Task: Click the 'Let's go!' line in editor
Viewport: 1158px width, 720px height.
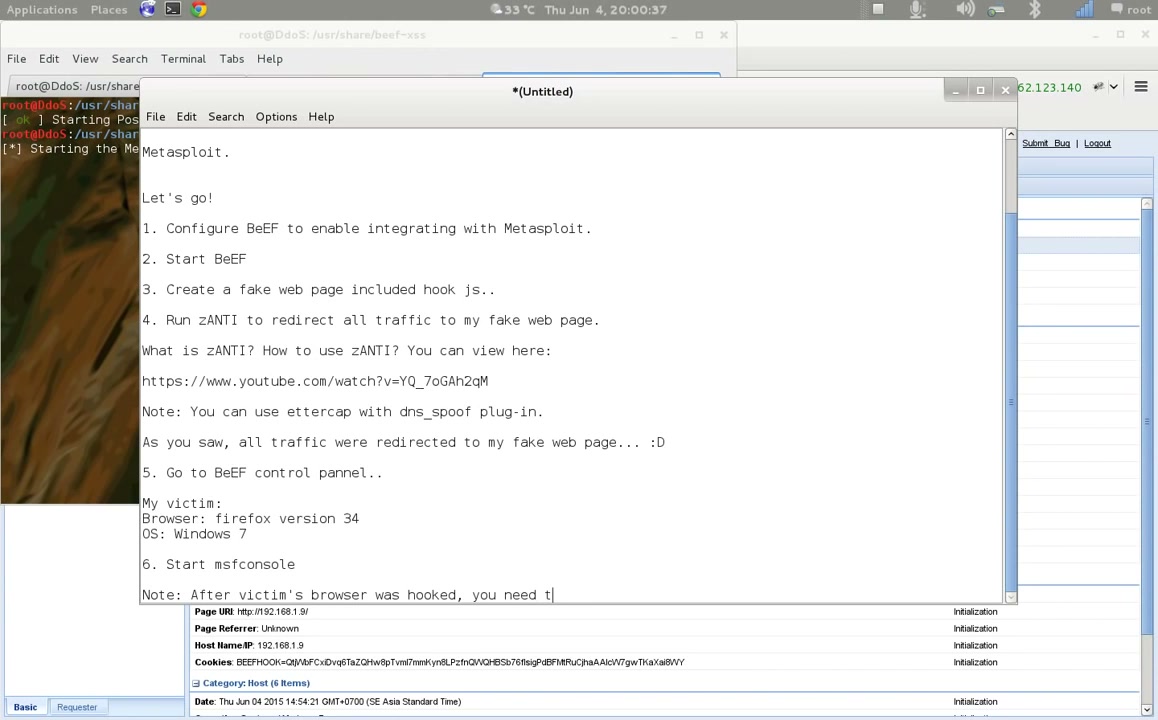Action: pyautogui.click(x=177, y=198)
